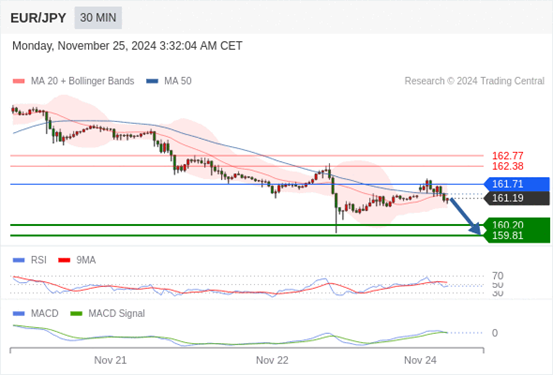Image resolution: width=553 pixels, height=375 pixels.
Task: Toggle the RSI legend entry
Action: tap(30, 260)
